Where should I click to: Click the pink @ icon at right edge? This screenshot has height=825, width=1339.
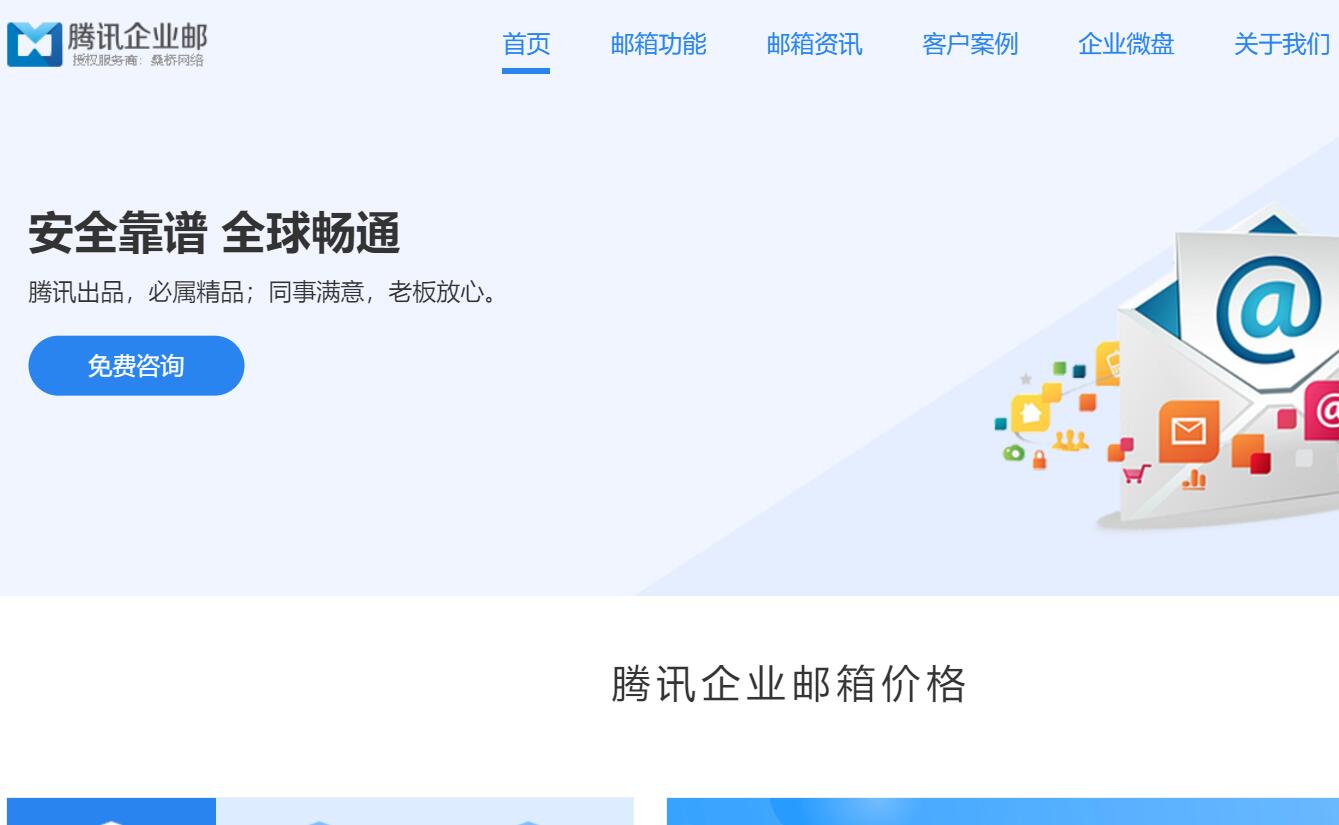pos(1322,410)
